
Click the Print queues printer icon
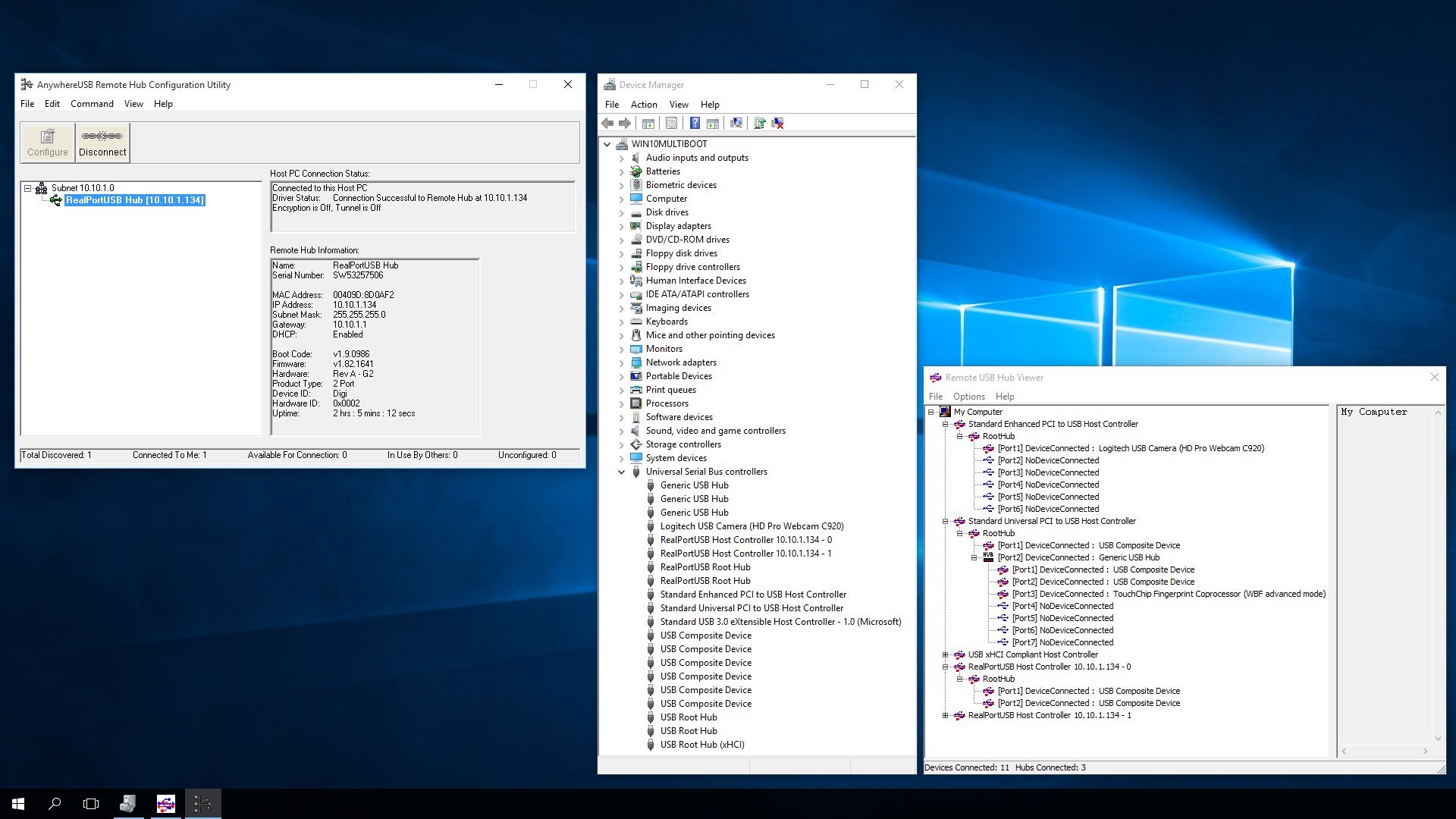click(636, 390)
